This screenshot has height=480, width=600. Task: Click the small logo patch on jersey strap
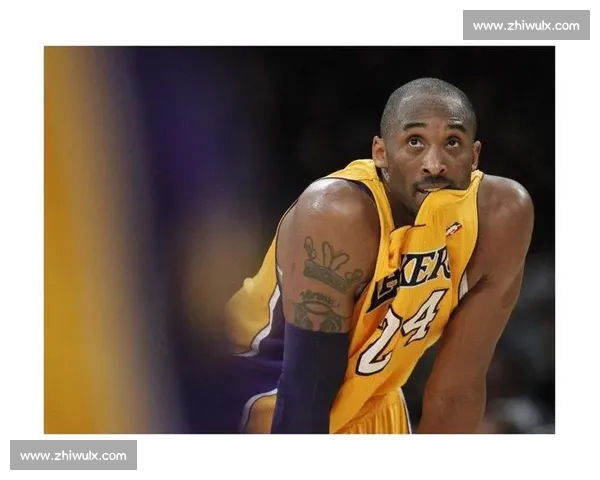click(454, 229)
